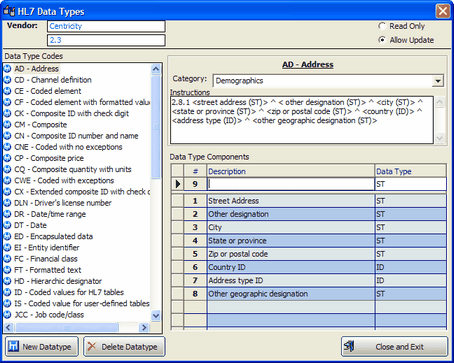This screenshot has height=363, width=454.
Task: Click the version 2.3 input field
Action: [106, 40]
